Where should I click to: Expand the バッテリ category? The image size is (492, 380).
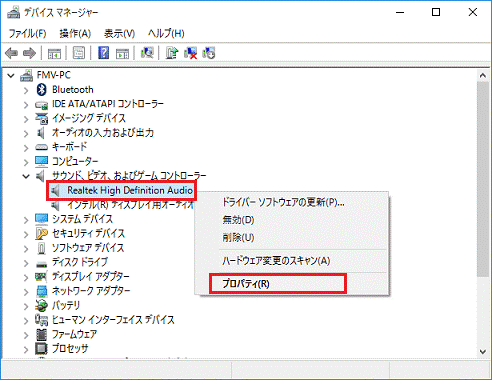tap(26, 306)
